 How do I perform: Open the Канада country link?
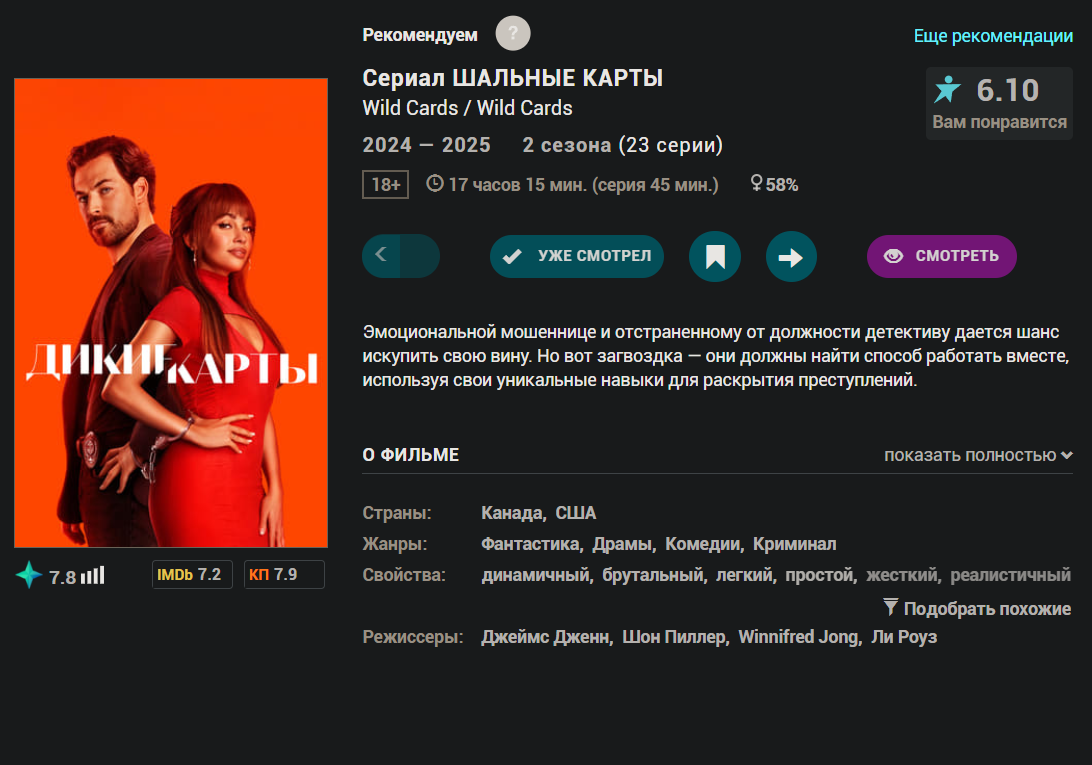pos(514,513)
